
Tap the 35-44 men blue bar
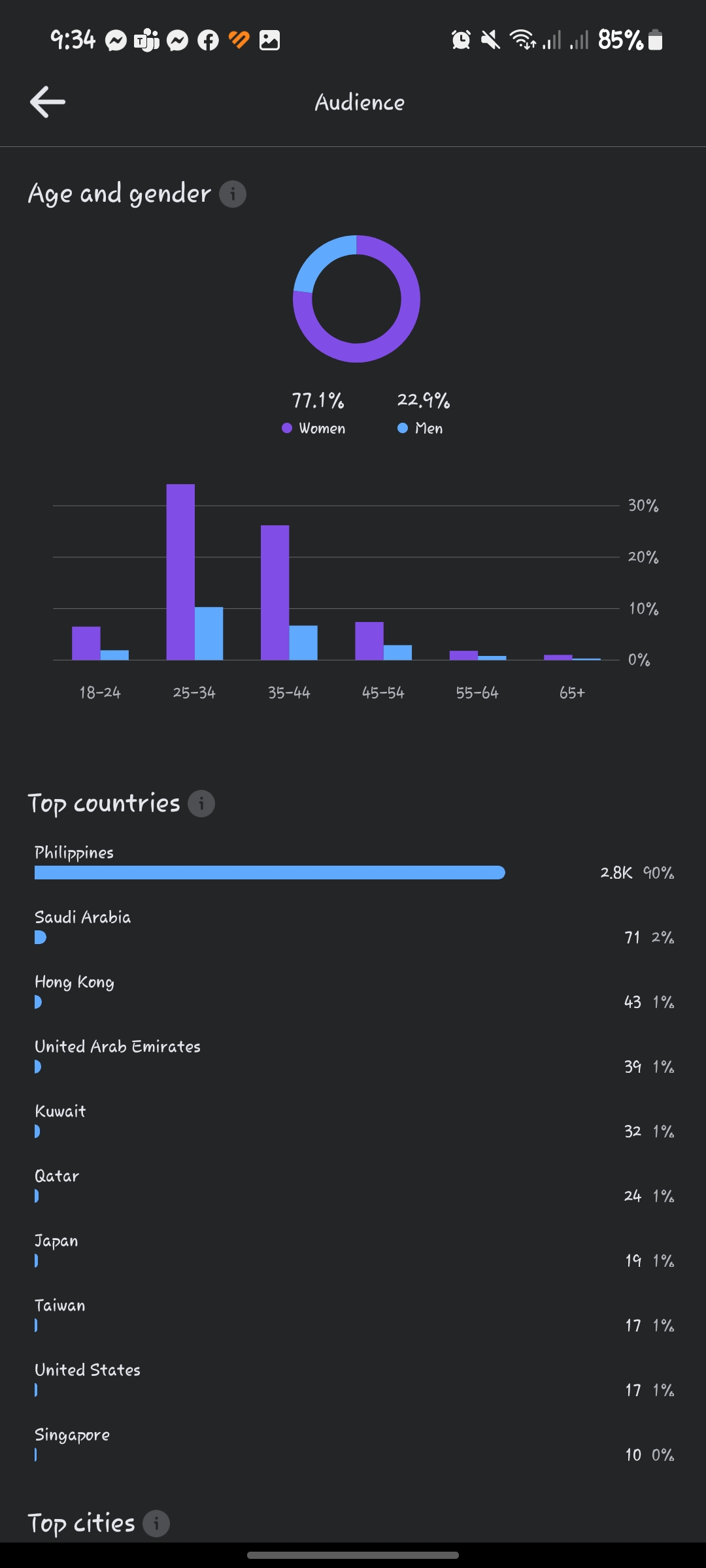coord(303,643)
